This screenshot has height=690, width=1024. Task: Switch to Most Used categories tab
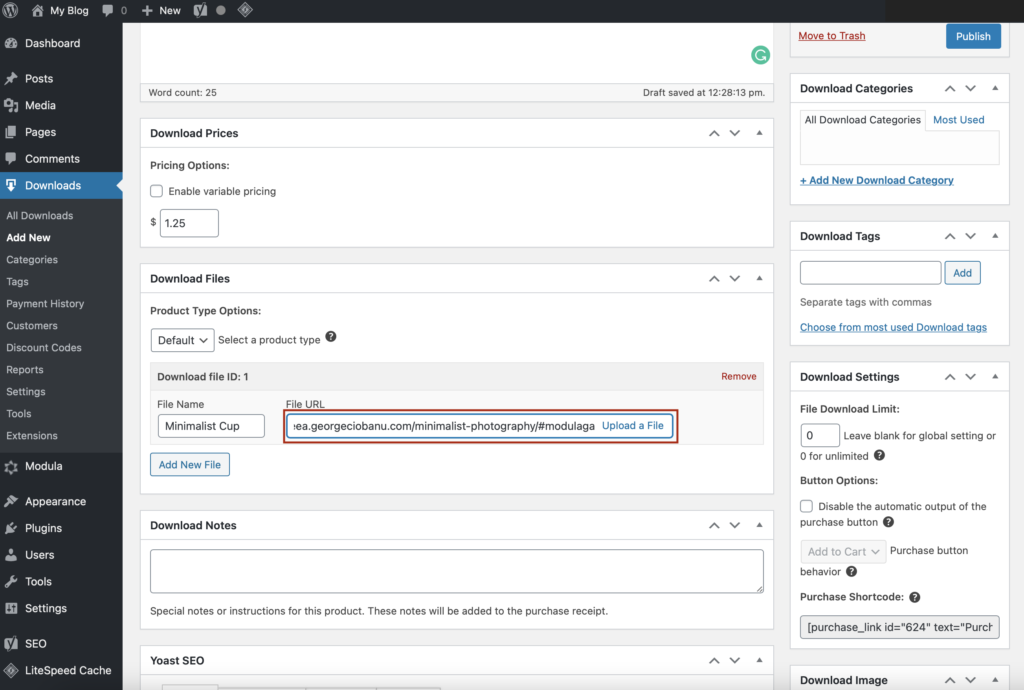[x=958, y=120]
